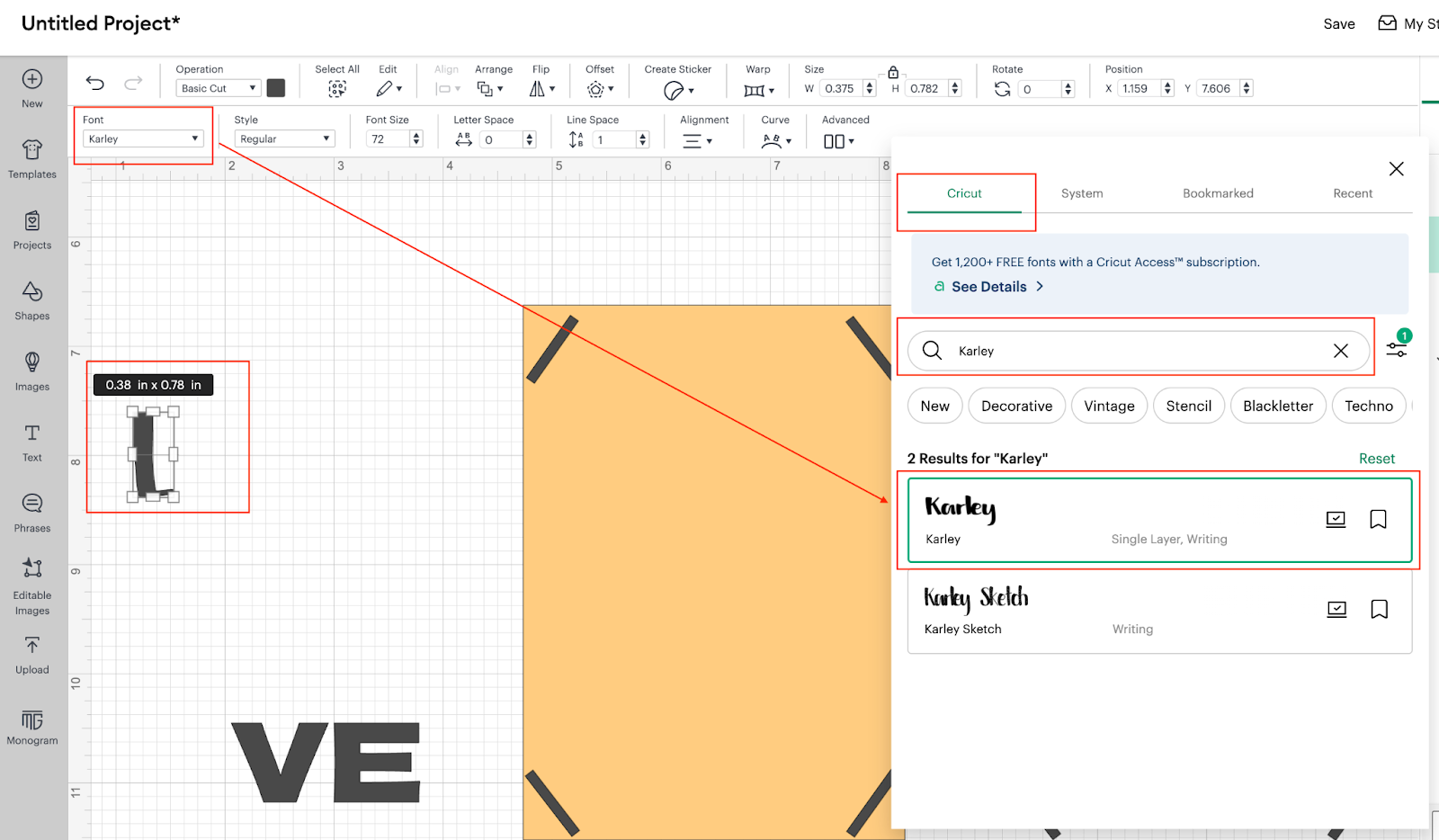Click Reset search results
The image size is (1439, 840).
click(x=1377, y=459)
